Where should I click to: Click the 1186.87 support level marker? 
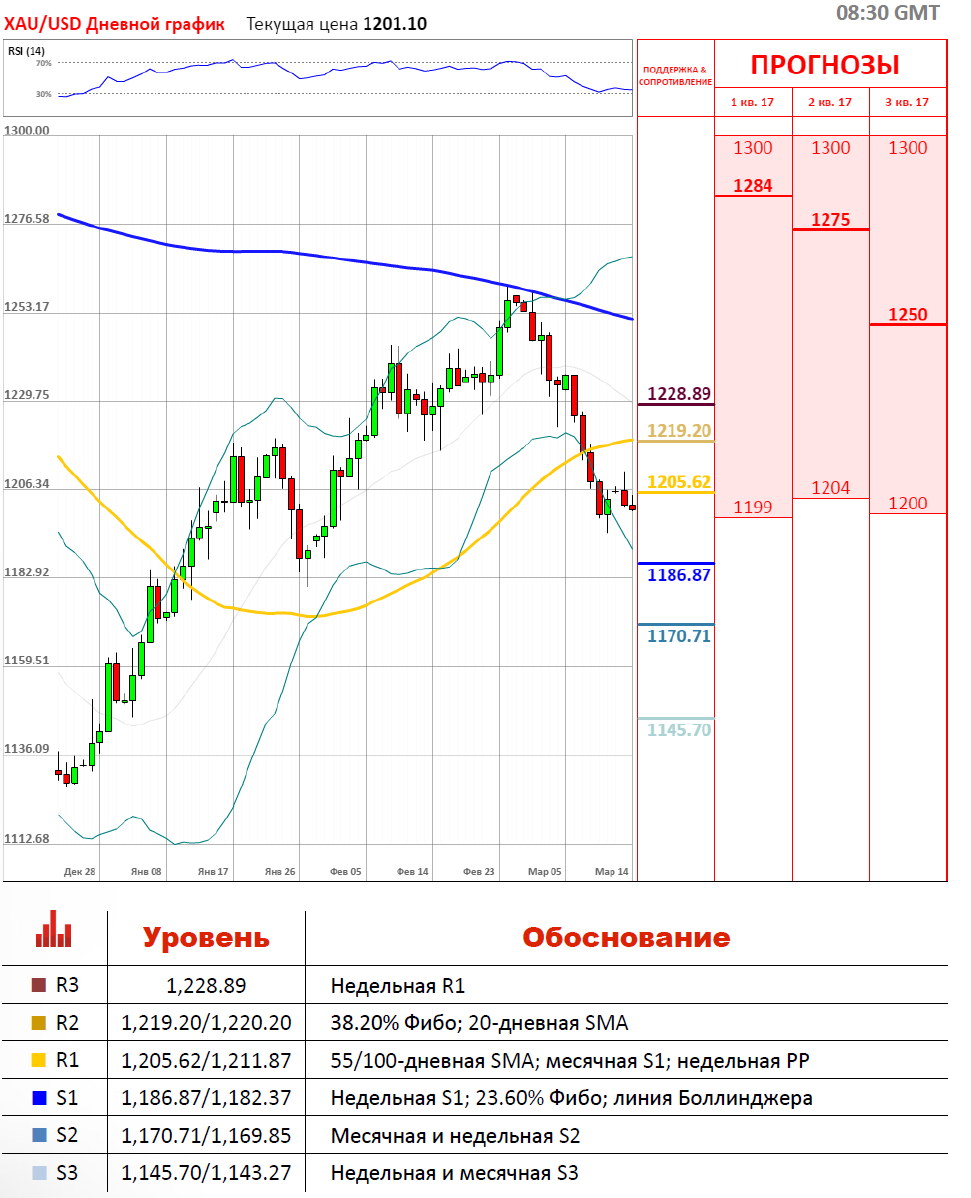point(679,575)
